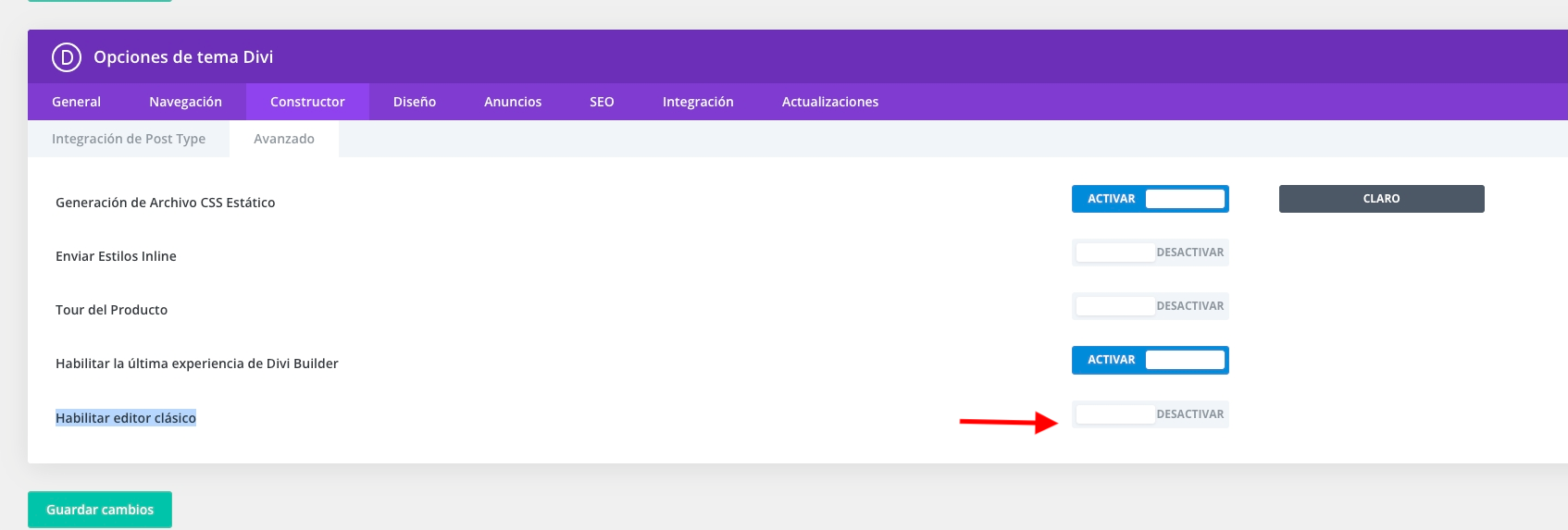Open the General tab
1568x530 pixels.
pyautogui.click(x=76, y=102)
